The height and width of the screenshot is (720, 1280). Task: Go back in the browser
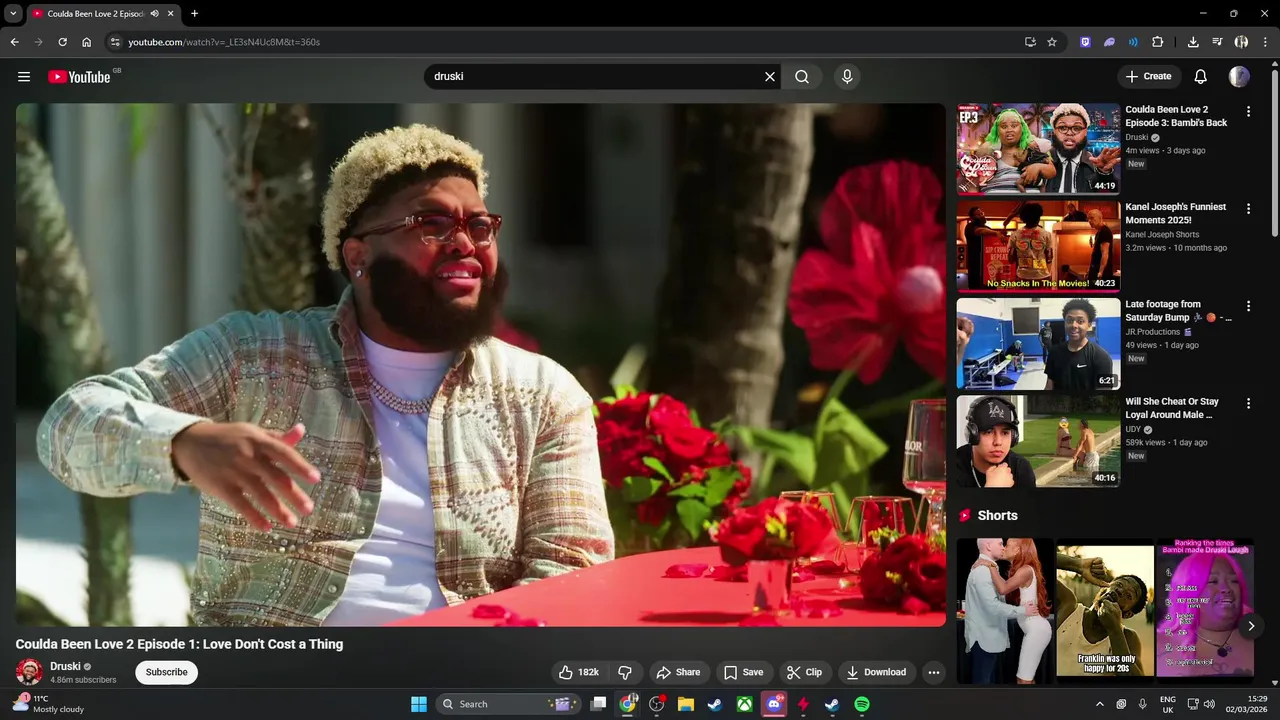(x=14, y=42)
